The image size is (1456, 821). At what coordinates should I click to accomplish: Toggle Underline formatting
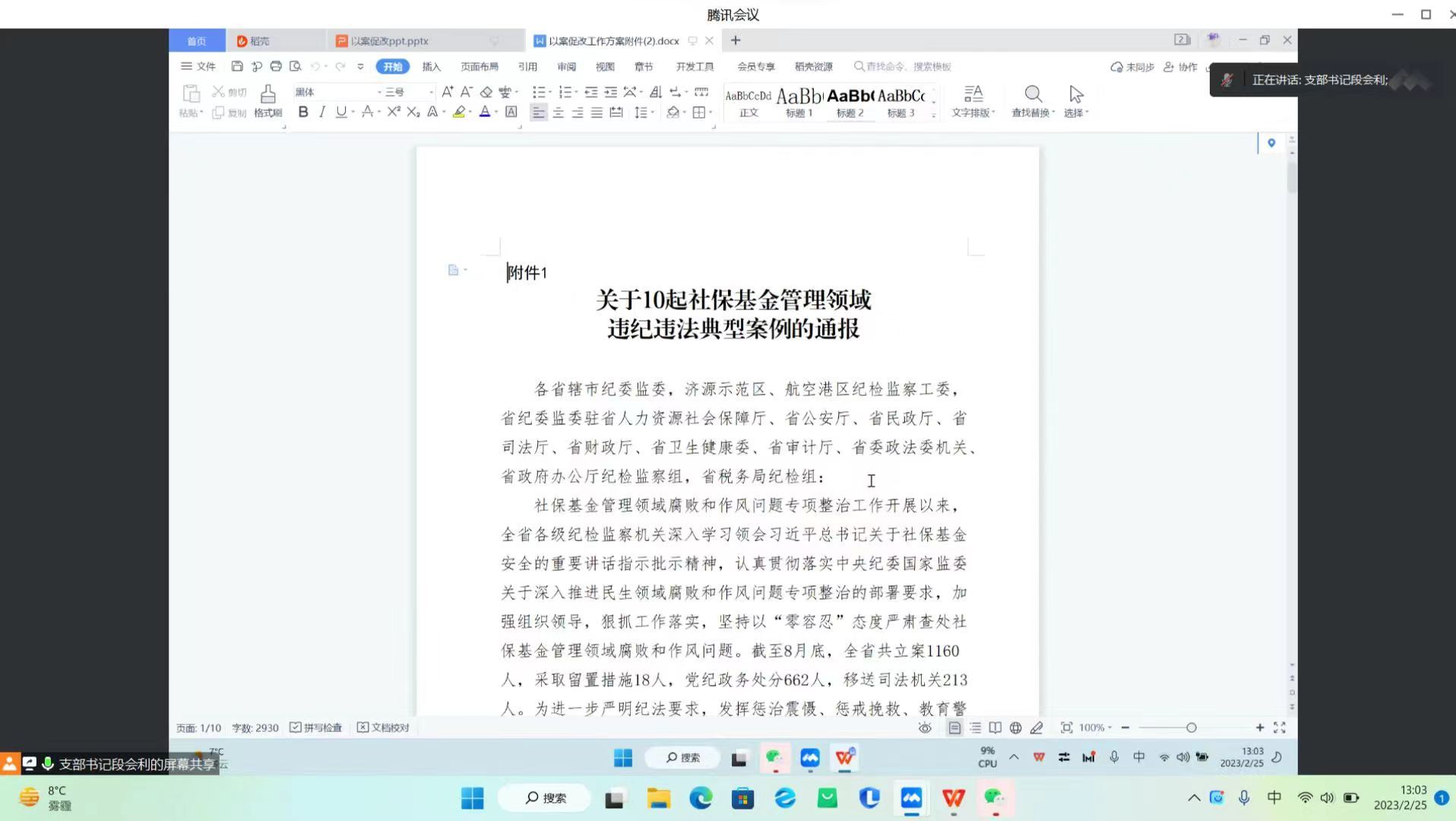pos(341,112)
